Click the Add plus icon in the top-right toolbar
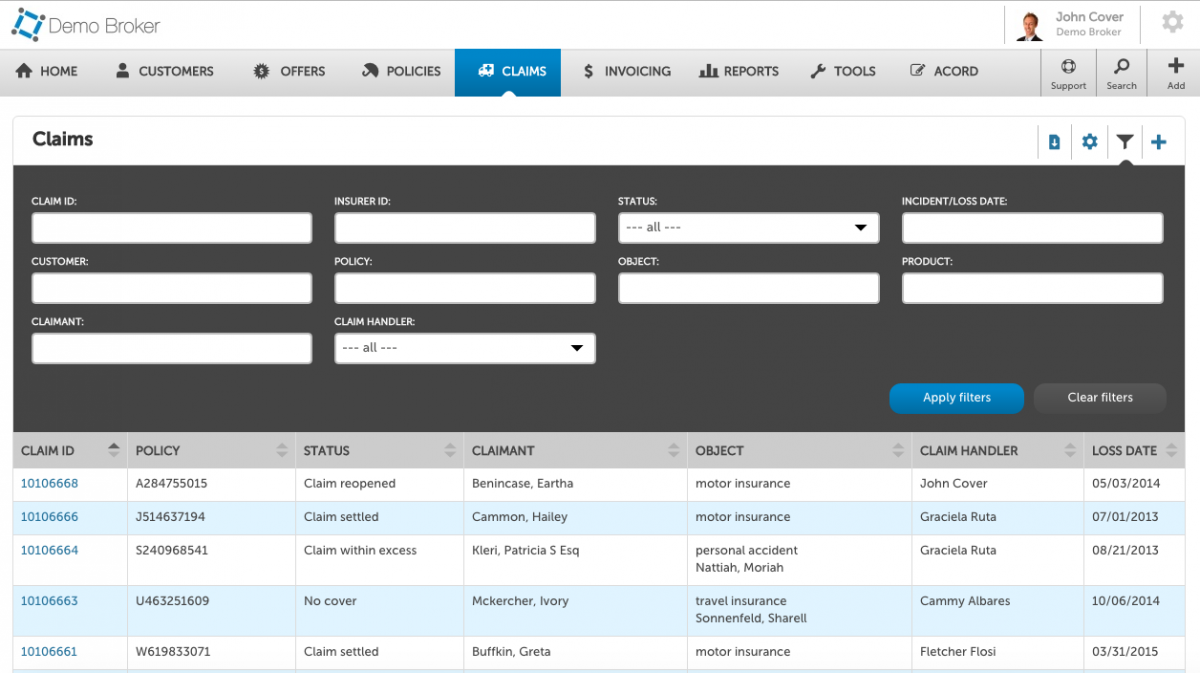The width and height of the screenshot is (1200, 673). click(x=1174, y=72)
